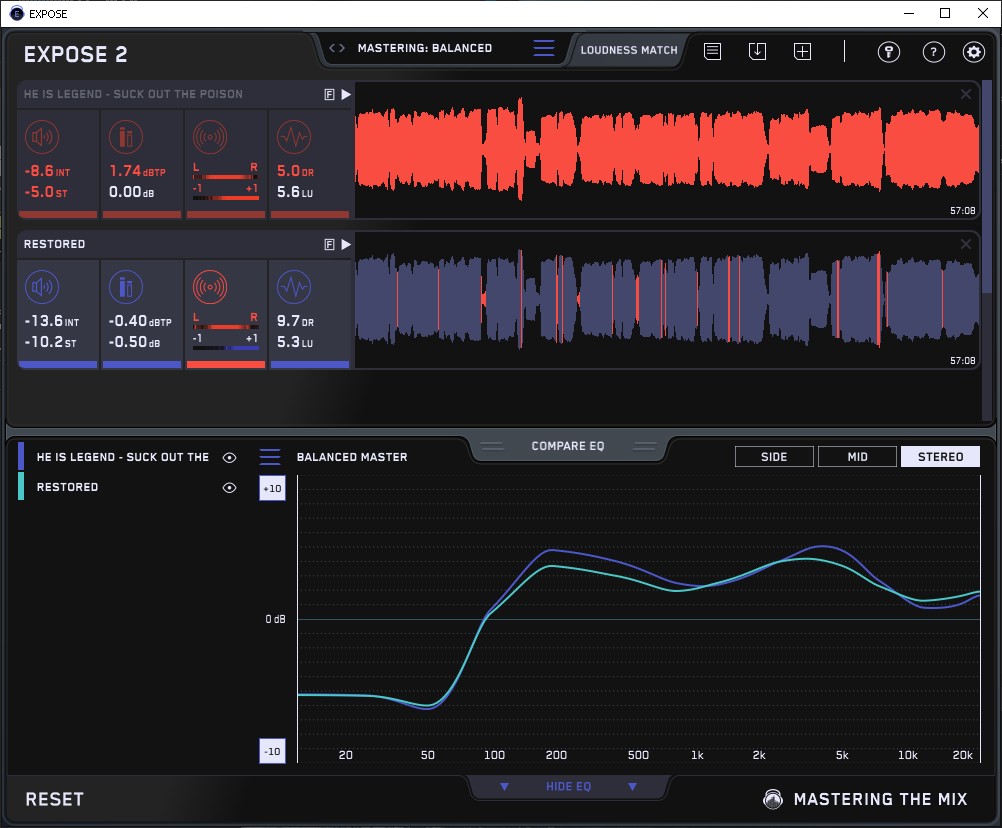This screenshot has height=828, width=1002.
Task: Click the +10 EQ range button
Action: pyautogui.click(x=272, y=487)
